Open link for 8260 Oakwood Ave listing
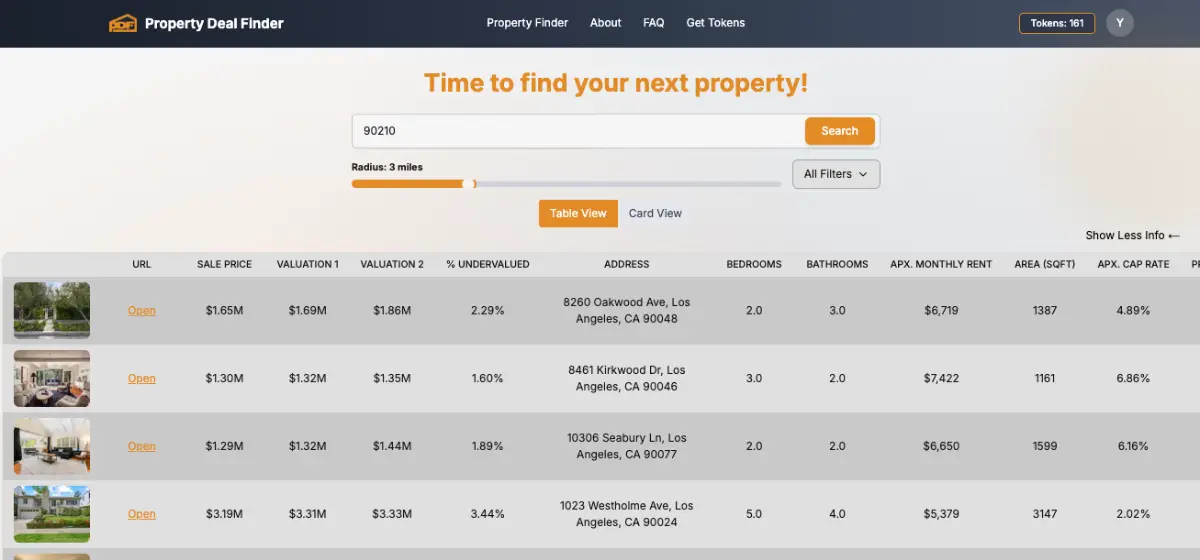1200x560 pixels. click(x=142, y=311)
